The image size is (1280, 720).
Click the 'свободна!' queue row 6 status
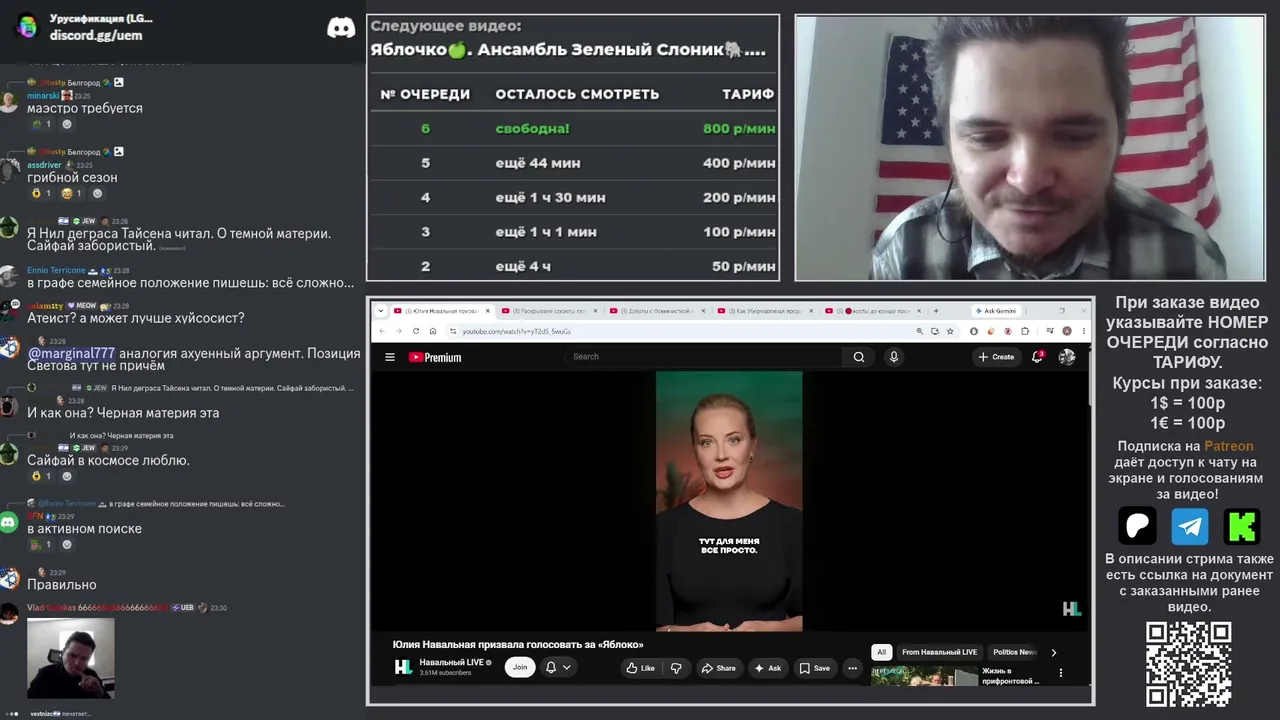tap(532, 128)
